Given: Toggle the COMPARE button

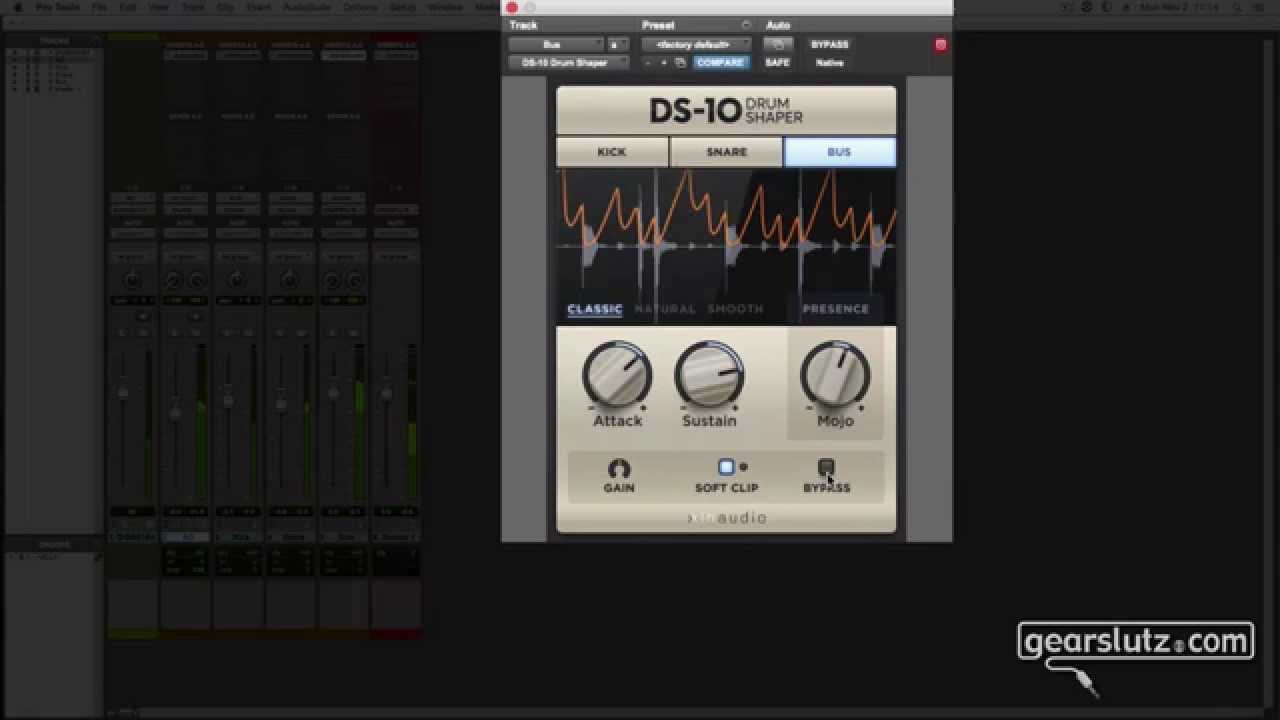Looking at the screenshot, I should [719, 63].
